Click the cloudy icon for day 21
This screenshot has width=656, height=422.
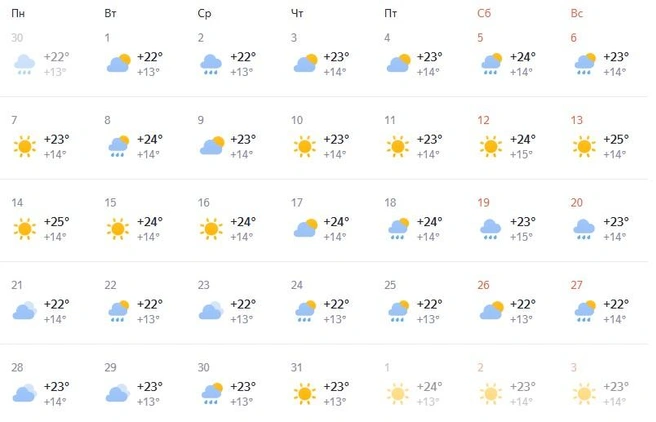pyautogui.click(x=24, y=311)
